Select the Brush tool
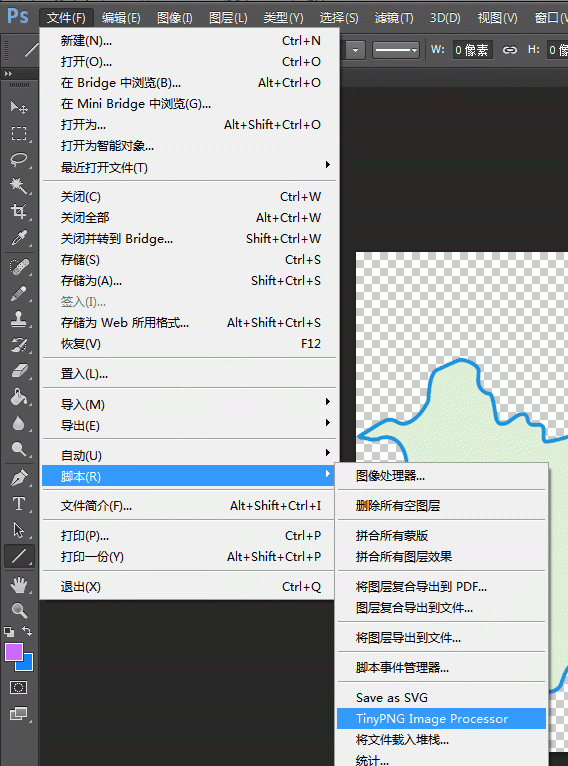The image size is (568, 766). point(19,294)
